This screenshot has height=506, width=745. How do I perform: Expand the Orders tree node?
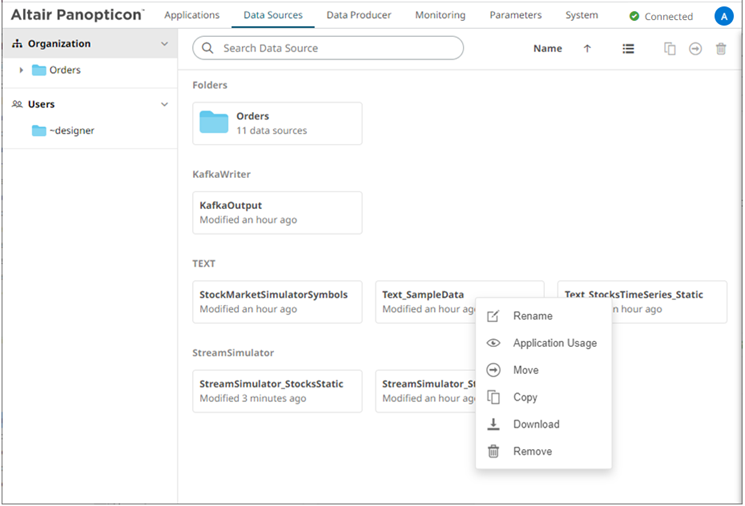tap(21, 70)
